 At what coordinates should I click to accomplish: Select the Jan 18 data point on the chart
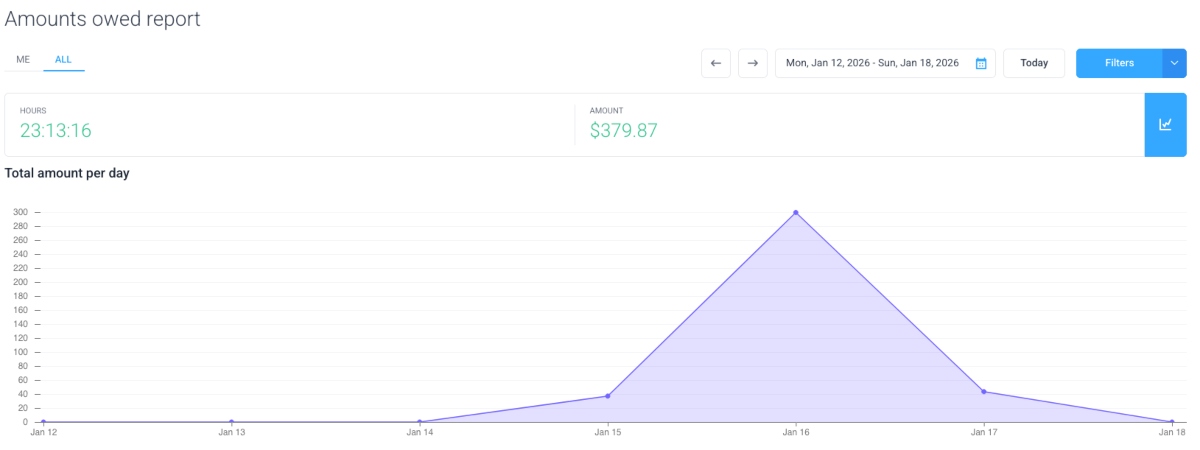pyautogui.click(x=1172, y=422)
